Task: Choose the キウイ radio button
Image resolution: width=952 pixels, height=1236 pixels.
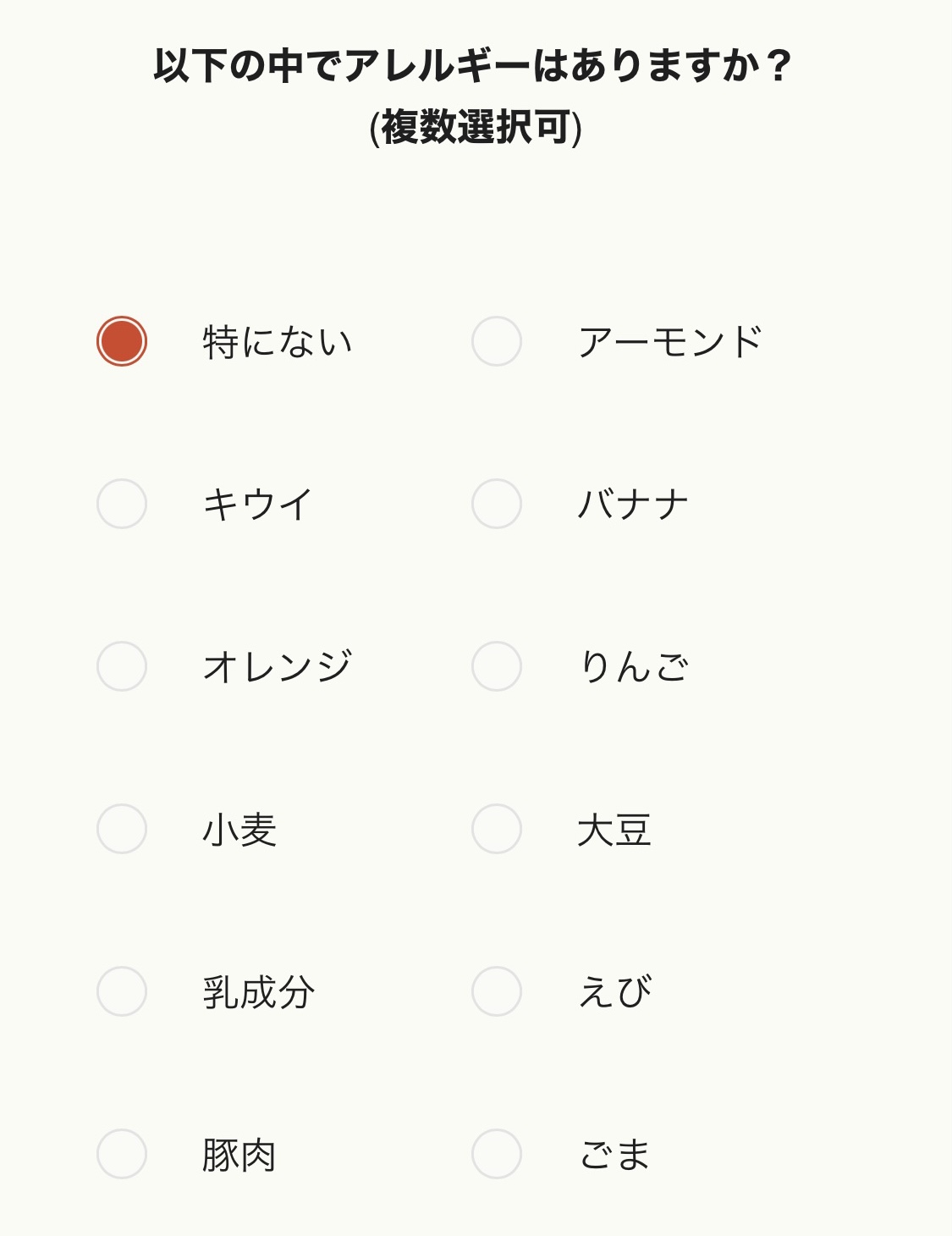Action: click(122, 504)
